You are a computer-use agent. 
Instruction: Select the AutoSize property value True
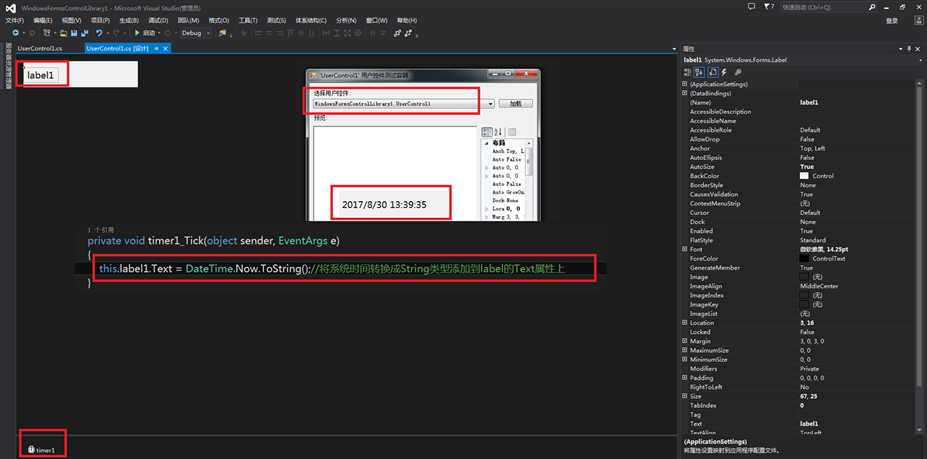coord(806,167)
